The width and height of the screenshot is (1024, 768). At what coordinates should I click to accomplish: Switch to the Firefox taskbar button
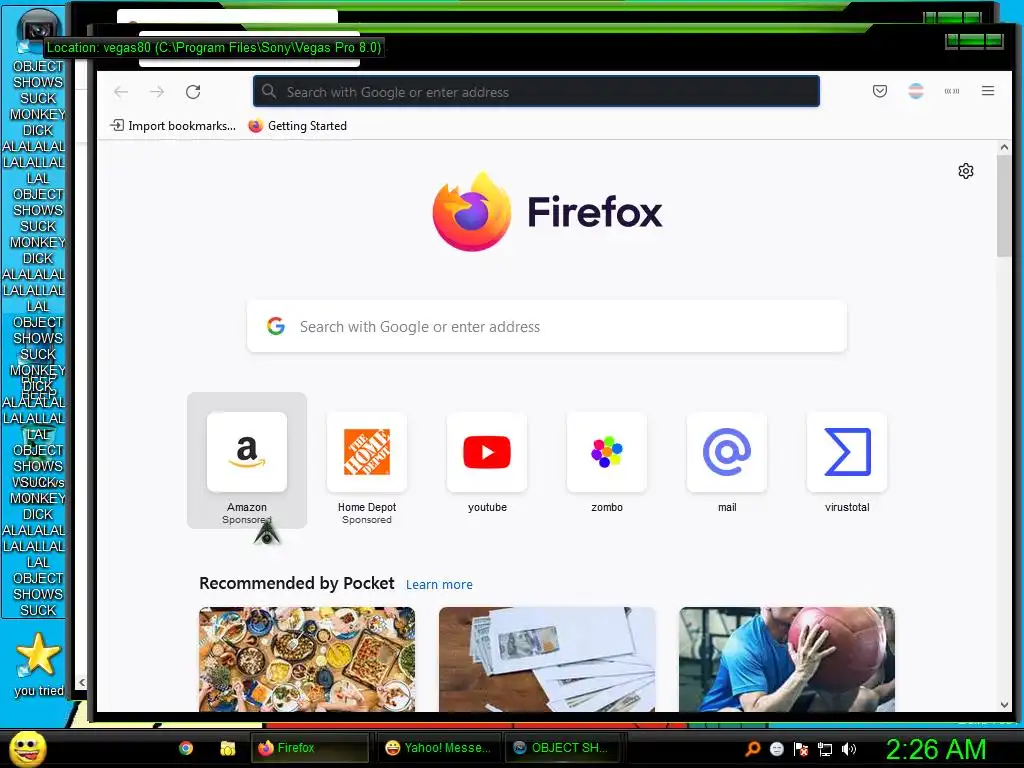point(310,748)
